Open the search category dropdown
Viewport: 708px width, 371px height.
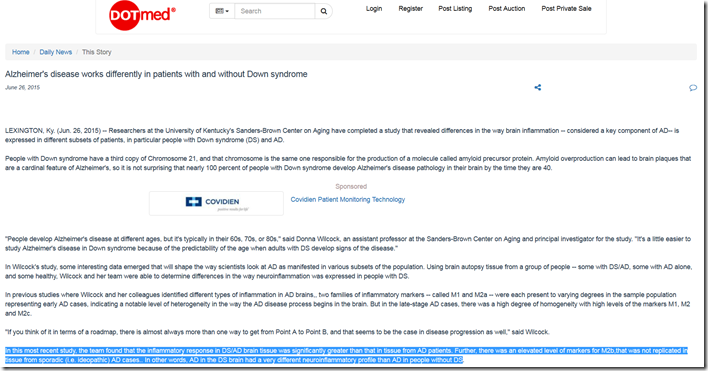point(222,11)
